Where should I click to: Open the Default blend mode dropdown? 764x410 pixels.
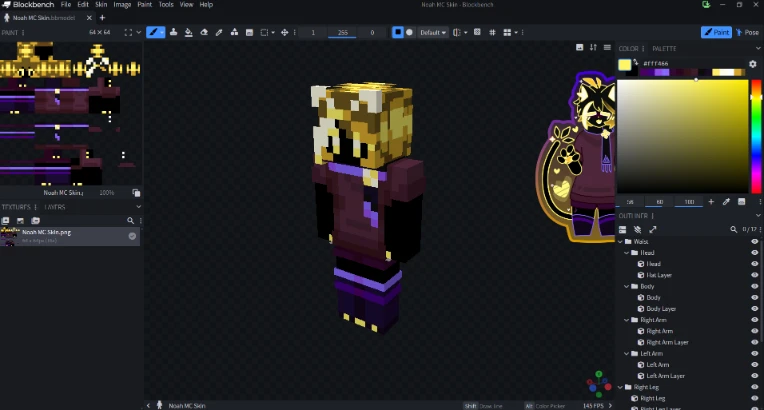pyautogui.click(x=433, y=33)
